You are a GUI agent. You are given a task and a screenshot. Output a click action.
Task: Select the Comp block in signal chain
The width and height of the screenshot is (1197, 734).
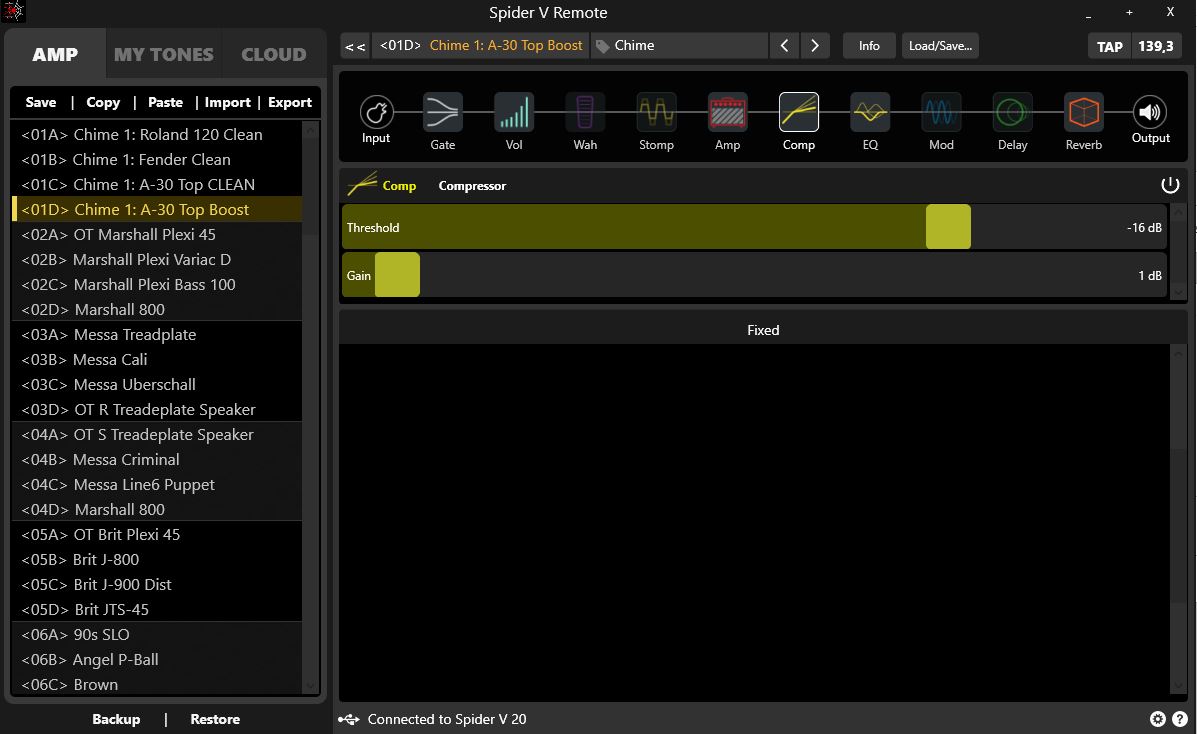point(799,112)
